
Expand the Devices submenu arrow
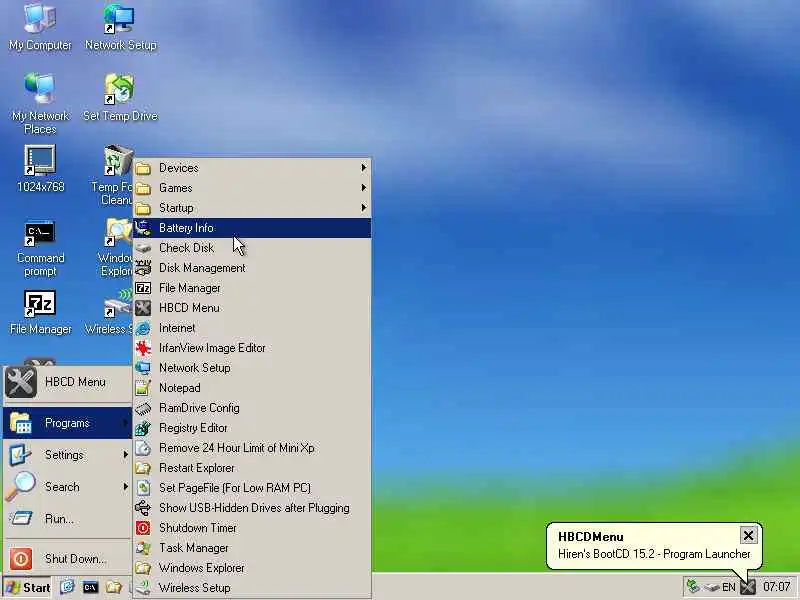pos(363,167)
